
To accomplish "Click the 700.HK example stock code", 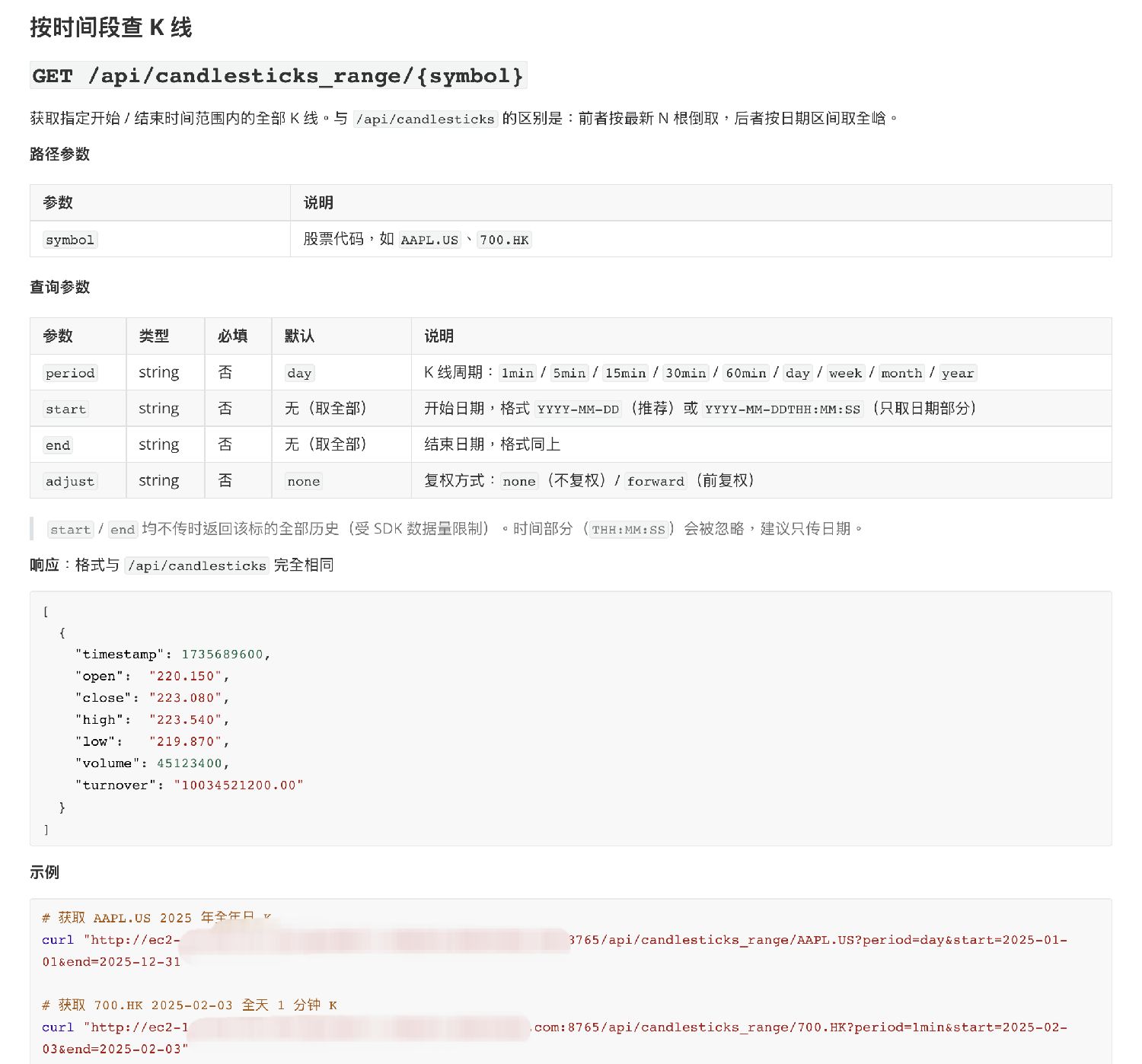I will [x=504, y=240].
